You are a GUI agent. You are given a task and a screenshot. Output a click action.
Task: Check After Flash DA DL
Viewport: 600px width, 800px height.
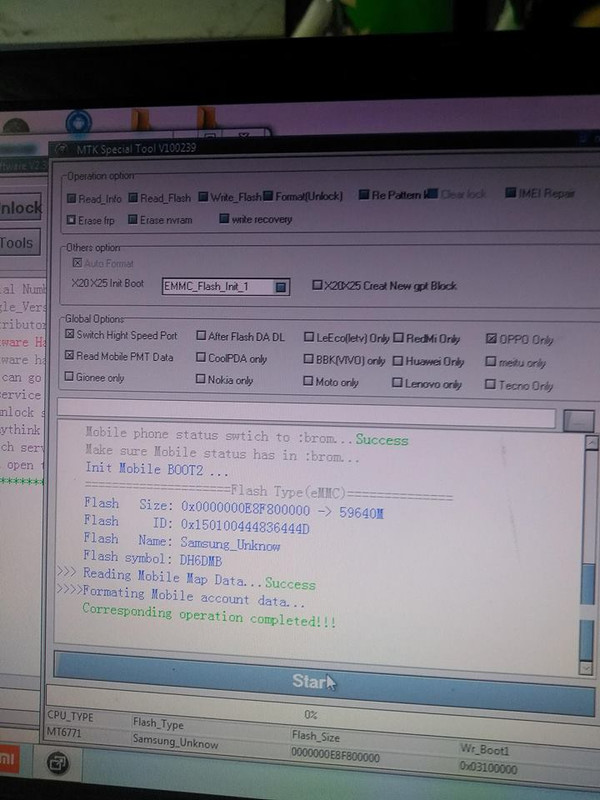pyautogui.click(x=201, y=336)
